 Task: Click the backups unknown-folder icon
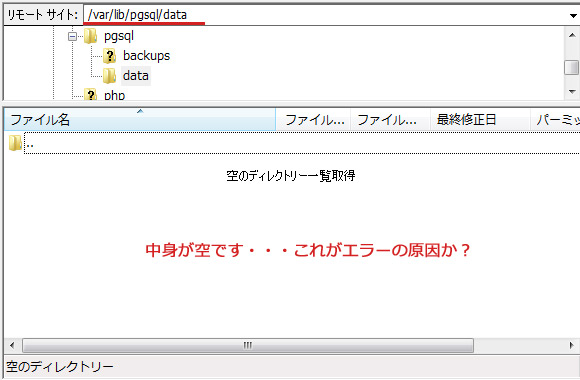point(109,56)
